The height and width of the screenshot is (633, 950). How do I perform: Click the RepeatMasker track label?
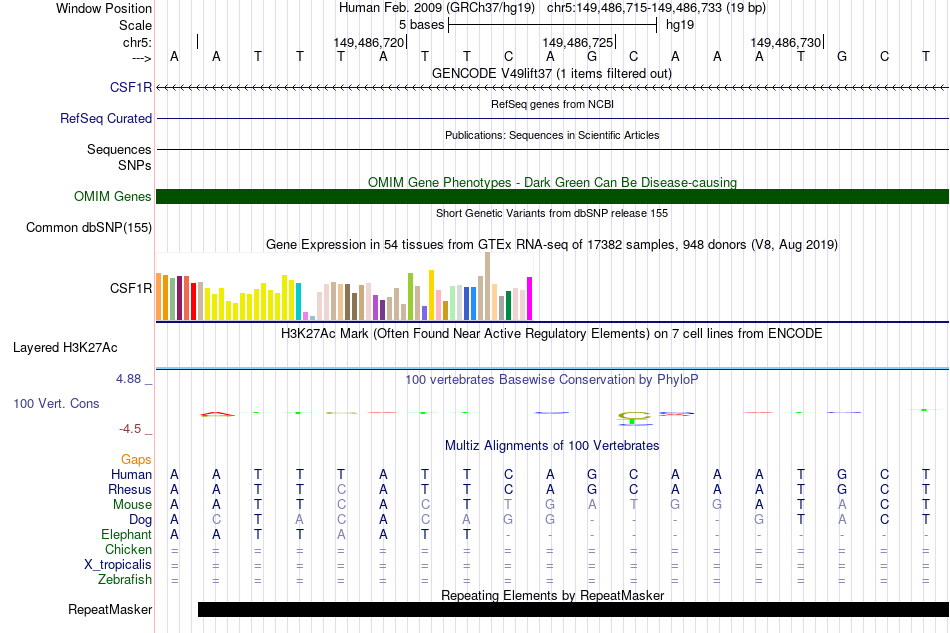(x=110, y=609)
